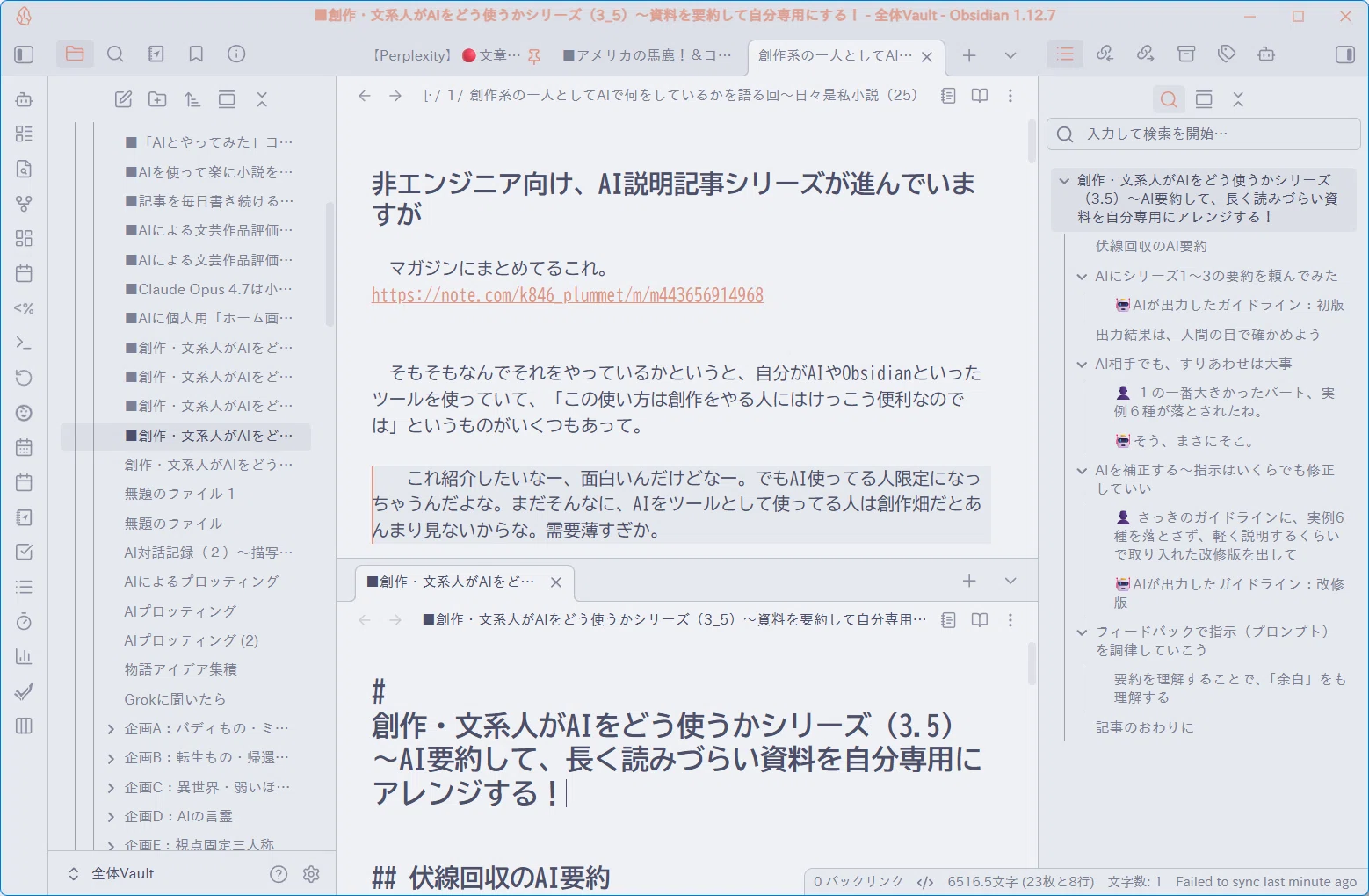Open the outgoing links icon in right tab bar
Viewport: 1369px width, 896px height.
pos(1146,54)
